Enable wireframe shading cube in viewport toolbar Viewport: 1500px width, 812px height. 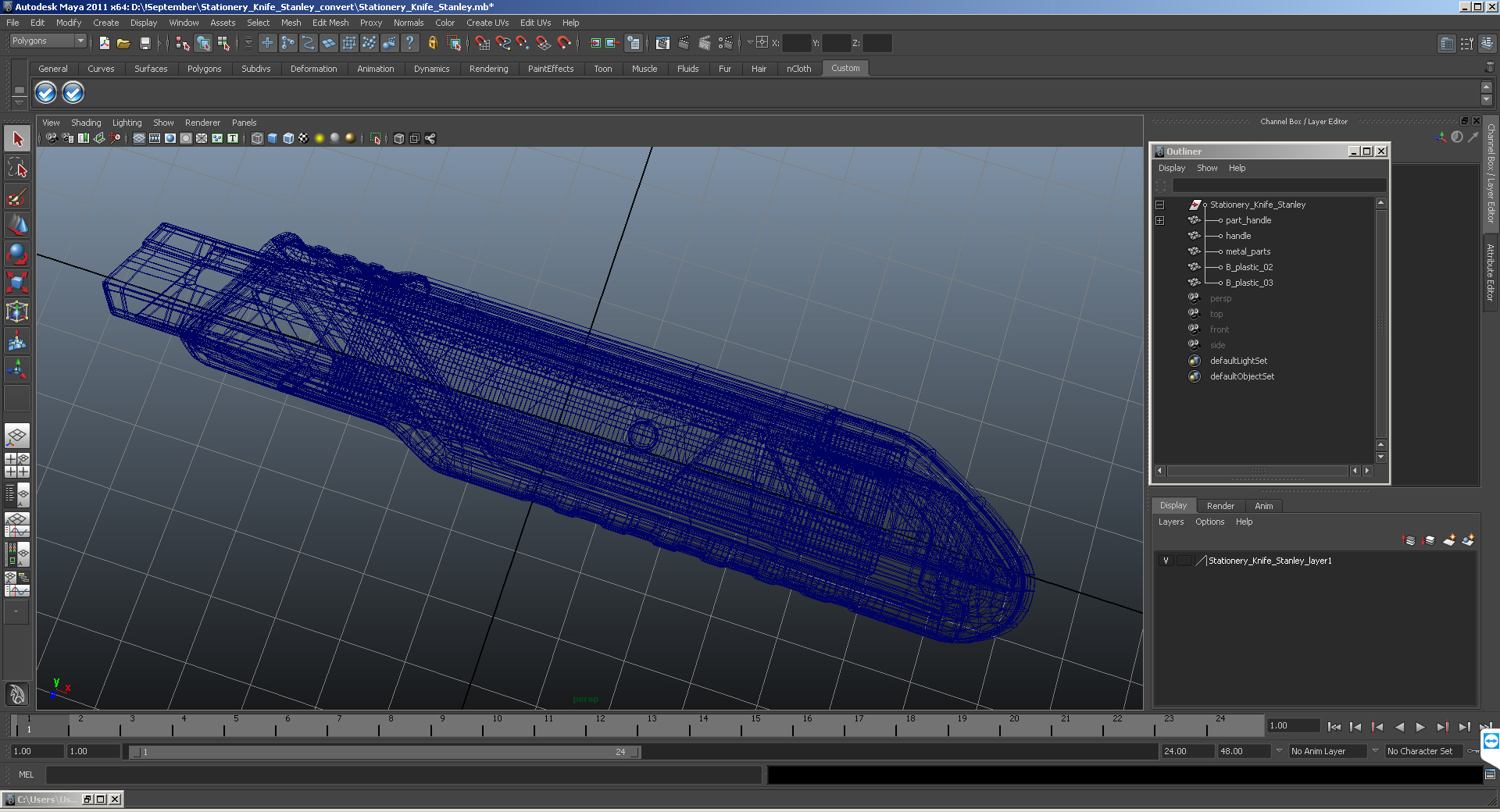pos(257,138)
